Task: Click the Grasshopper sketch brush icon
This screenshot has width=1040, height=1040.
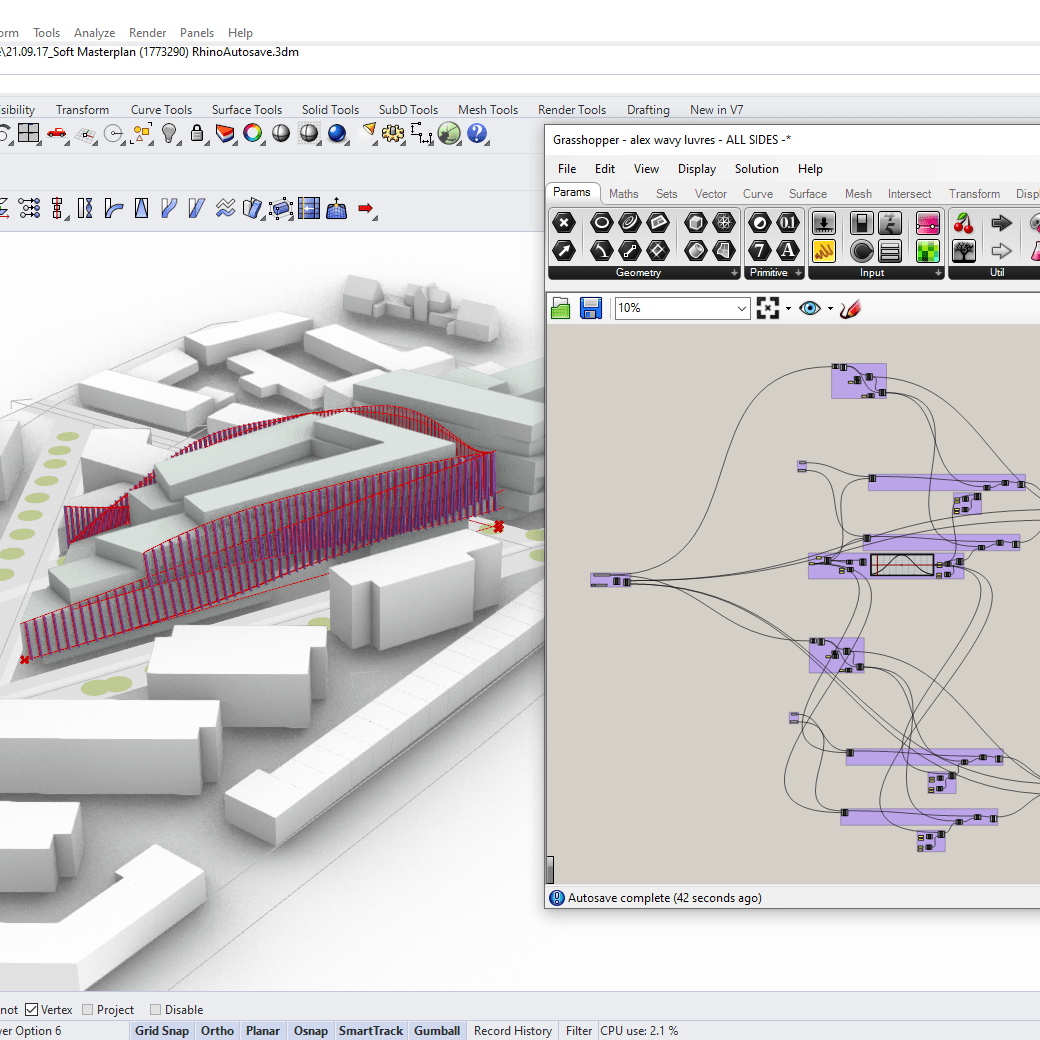Action: pyautogui.click(x=850, y=308)
